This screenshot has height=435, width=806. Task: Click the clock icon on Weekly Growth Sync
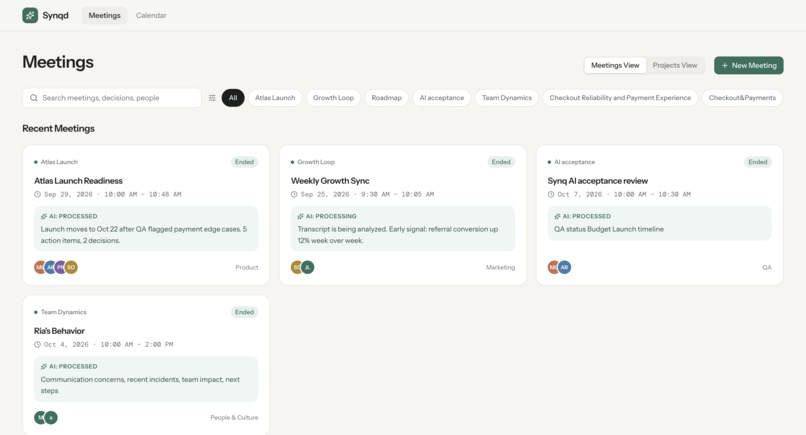pos(294,194)
